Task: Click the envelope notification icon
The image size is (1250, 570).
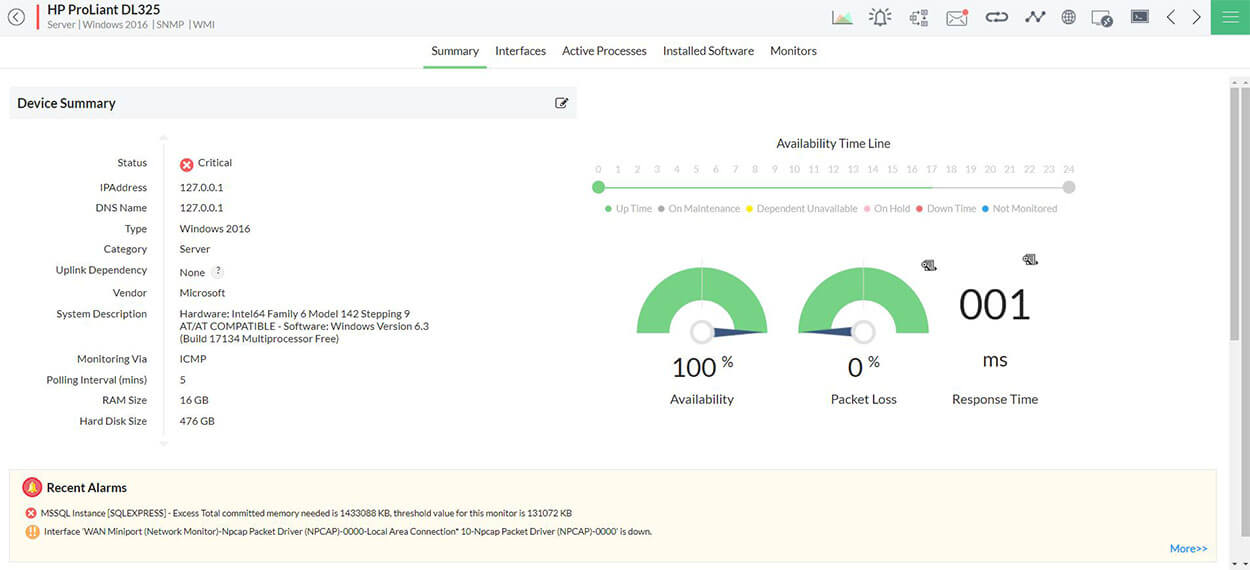Action: click(957, 17)
